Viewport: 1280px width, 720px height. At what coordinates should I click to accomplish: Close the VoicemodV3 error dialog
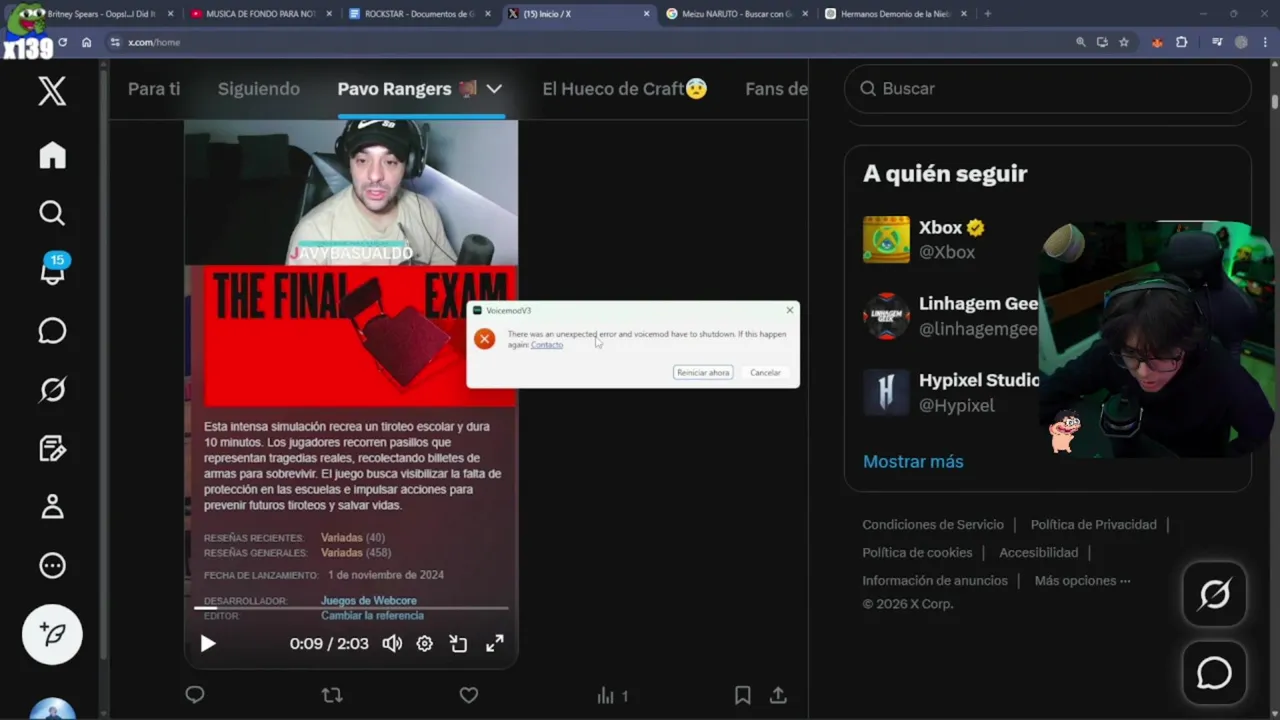(790, 310)
